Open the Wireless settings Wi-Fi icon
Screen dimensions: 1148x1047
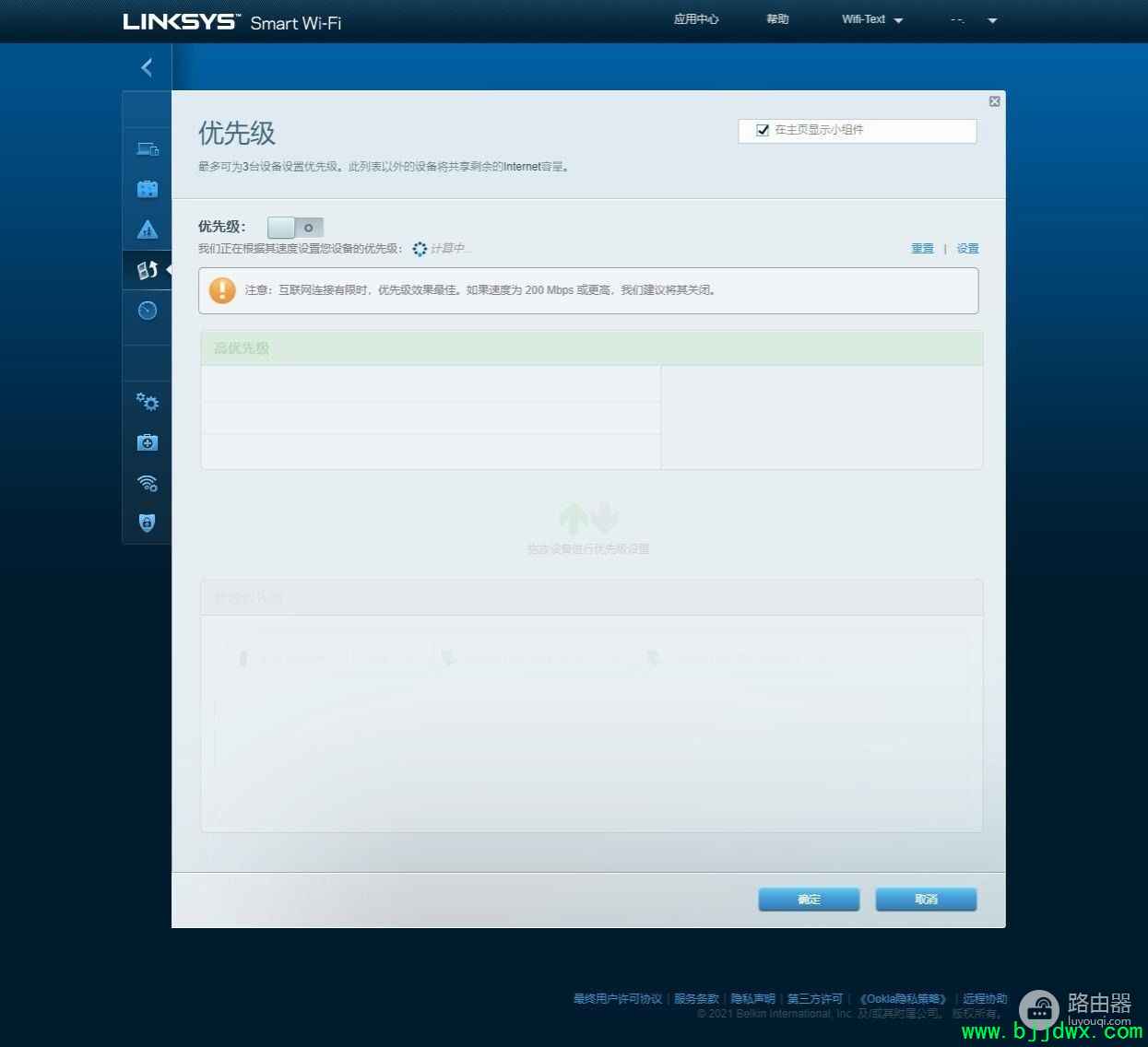pos(148,483)
